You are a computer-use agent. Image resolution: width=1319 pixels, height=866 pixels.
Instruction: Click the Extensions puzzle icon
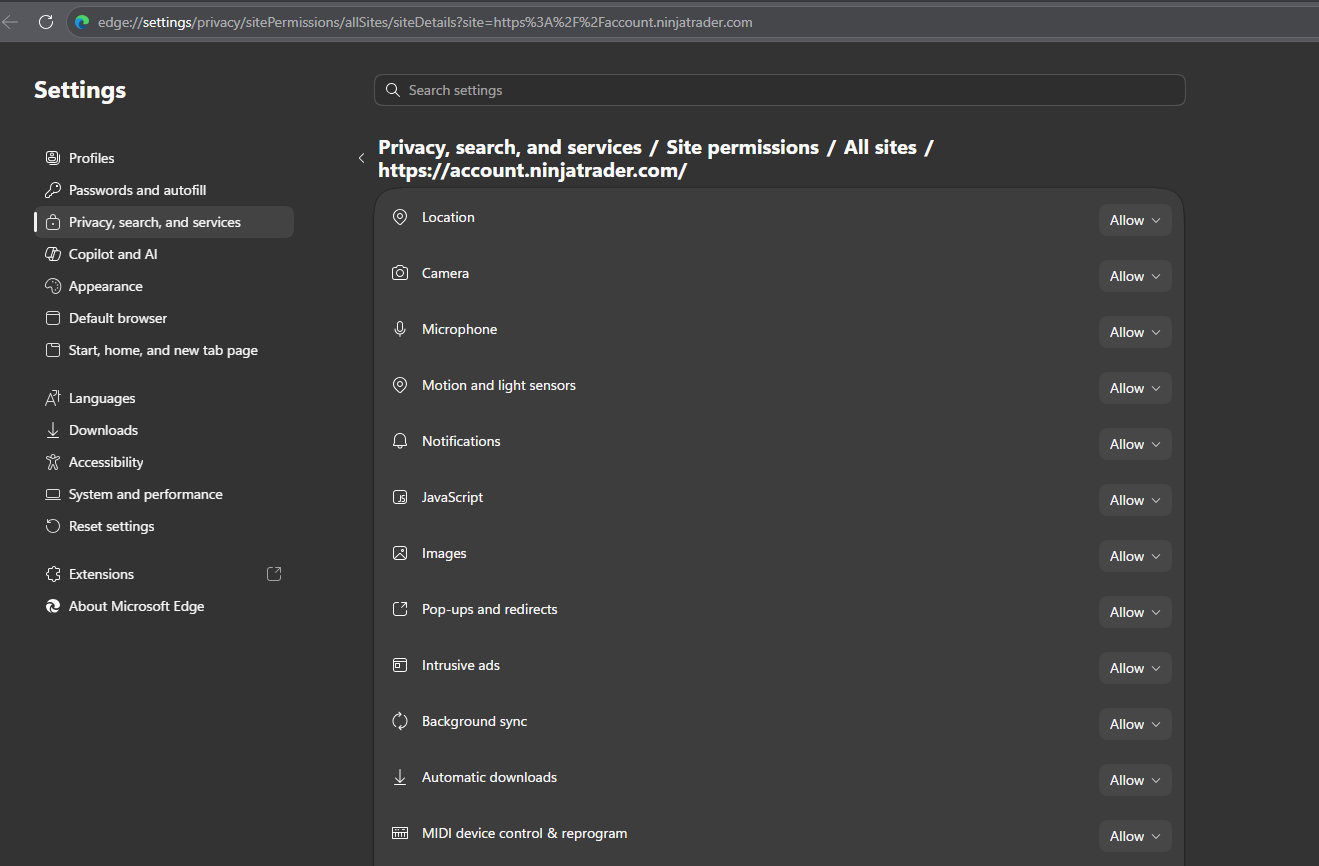[x=53, y=574]
